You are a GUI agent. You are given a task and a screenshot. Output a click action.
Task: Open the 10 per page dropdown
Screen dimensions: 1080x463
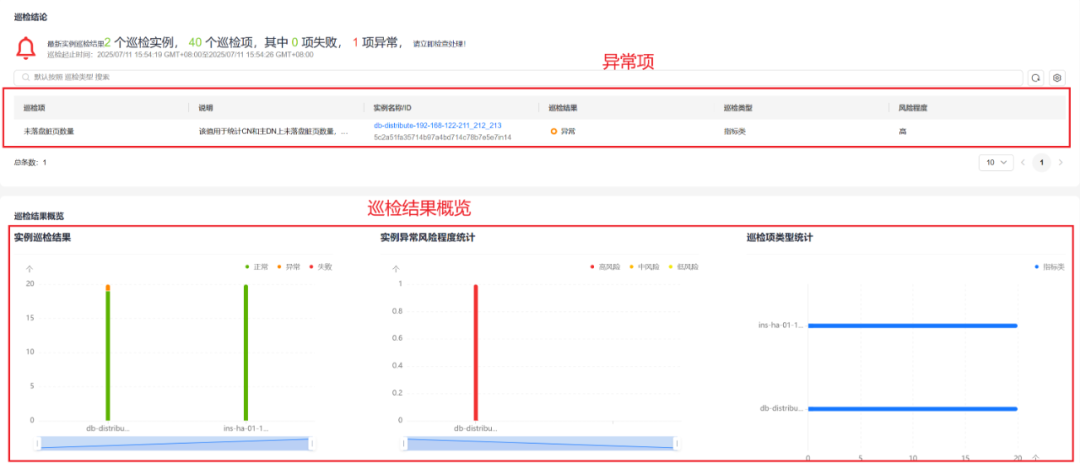tap(996, 163)
